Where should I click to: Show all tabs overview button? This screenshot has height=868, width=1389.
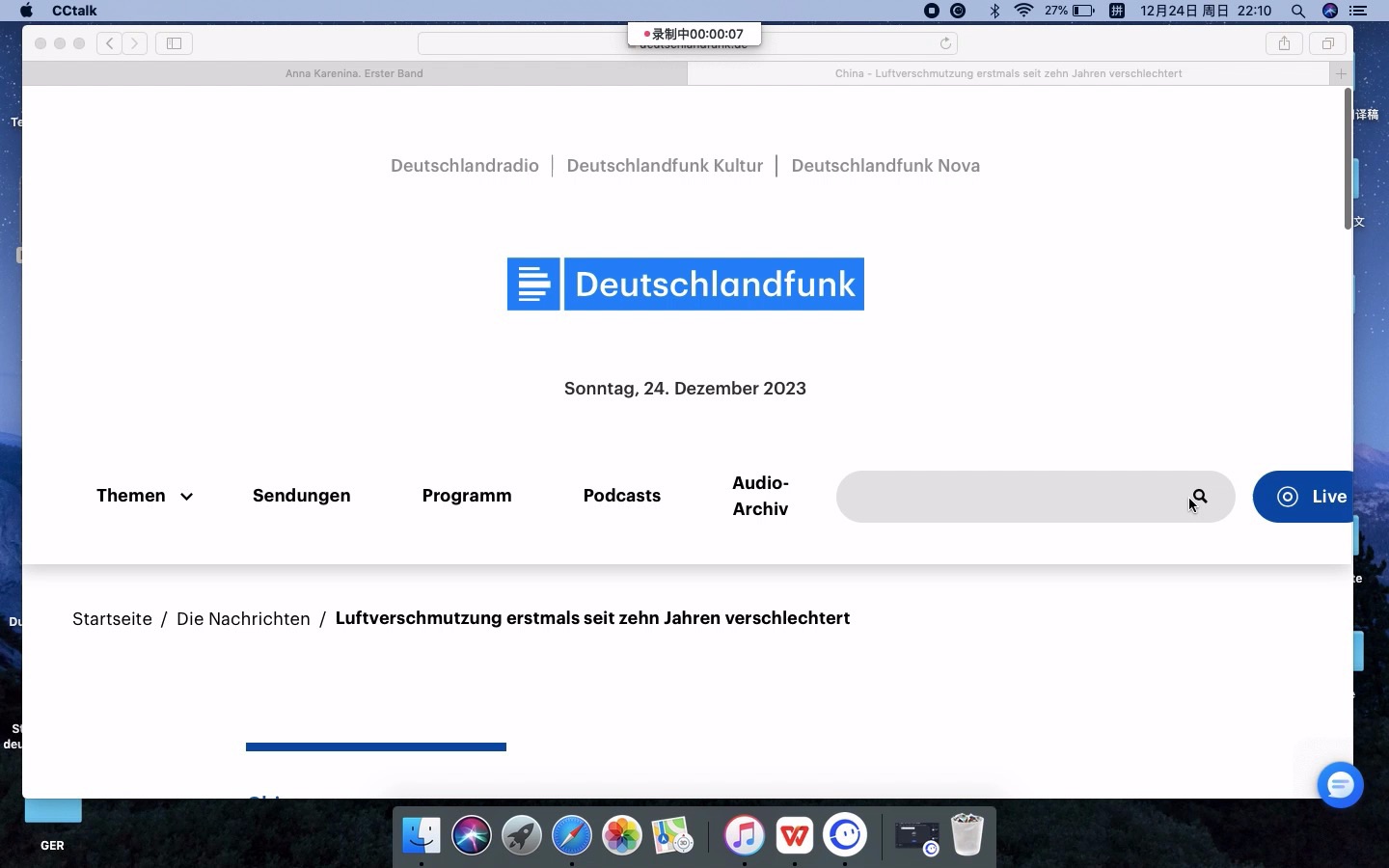[1327, 43]
